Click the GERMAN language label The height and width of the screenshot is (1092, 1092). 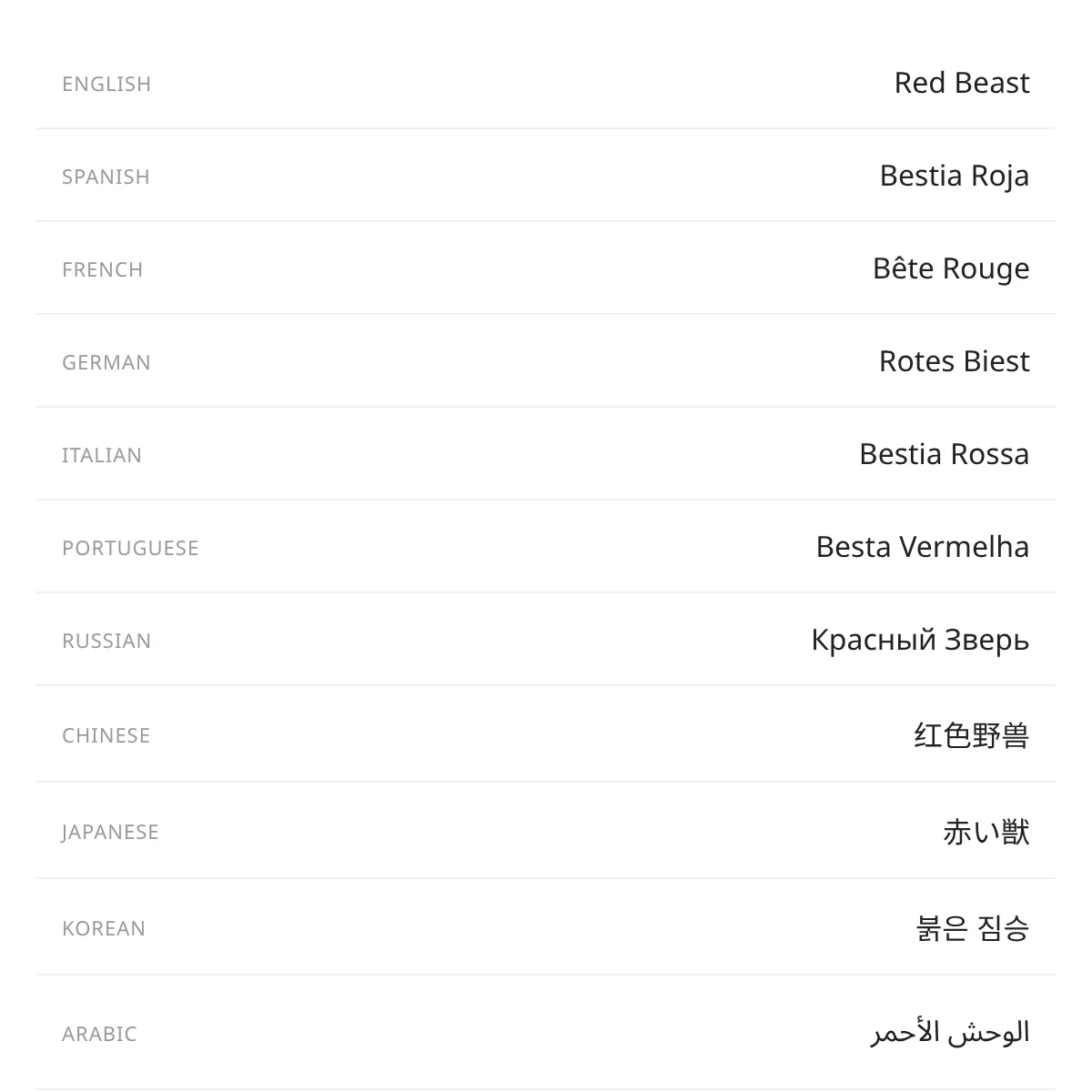[x=106, y=362]
